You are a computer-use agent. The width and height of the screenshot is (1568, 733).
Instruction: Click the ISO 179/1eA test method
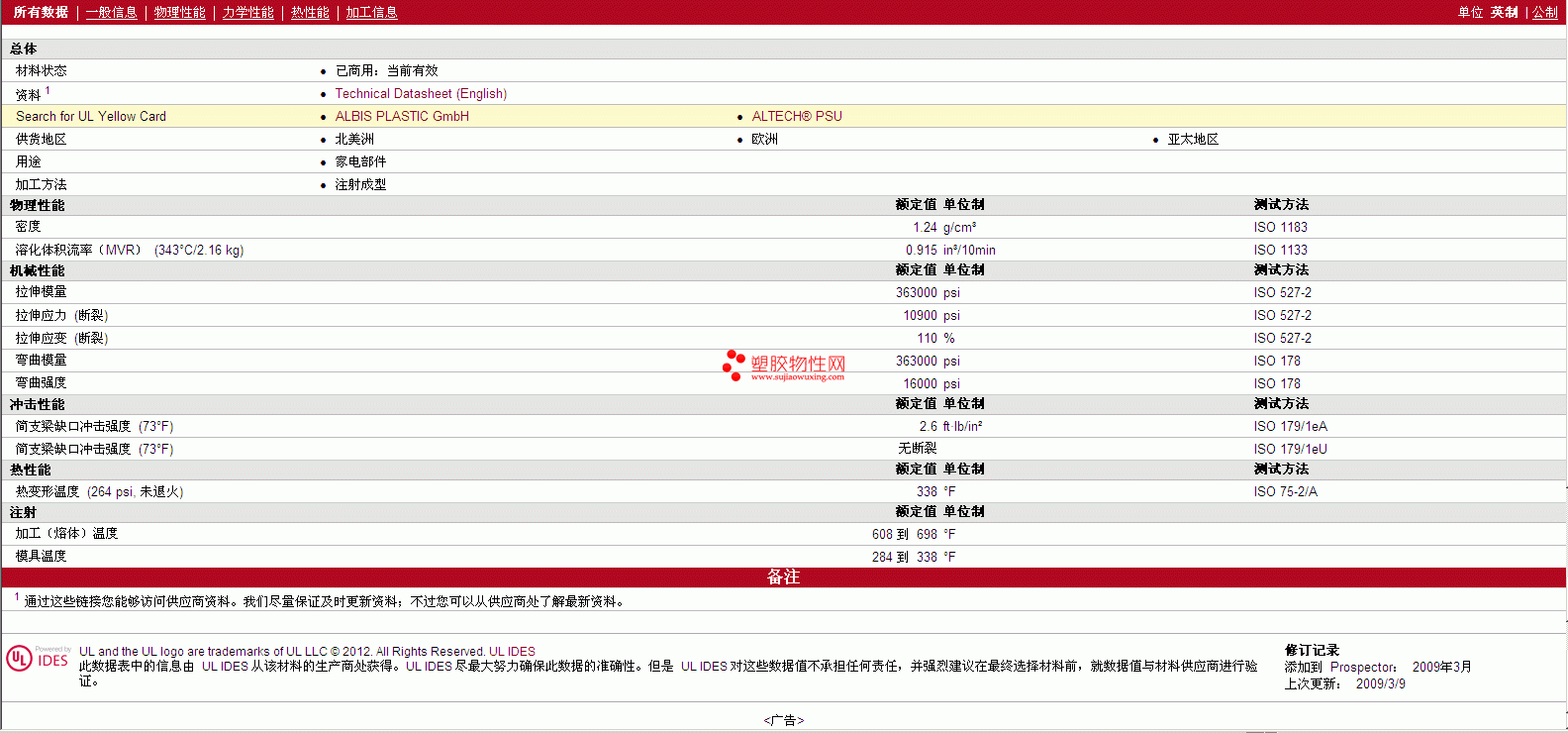pos(1291,426)
